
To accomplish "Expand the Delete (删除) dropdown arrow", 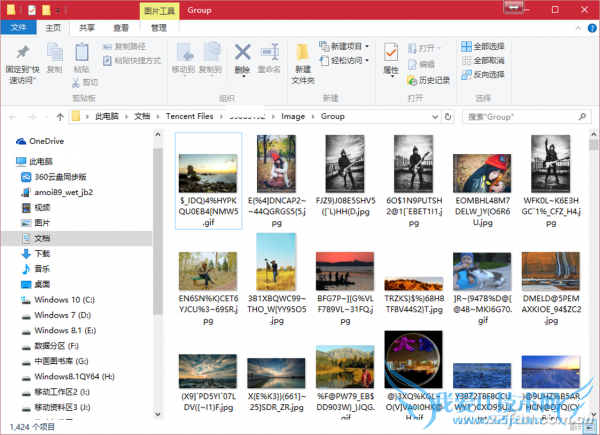I will [x=243, y=77].
